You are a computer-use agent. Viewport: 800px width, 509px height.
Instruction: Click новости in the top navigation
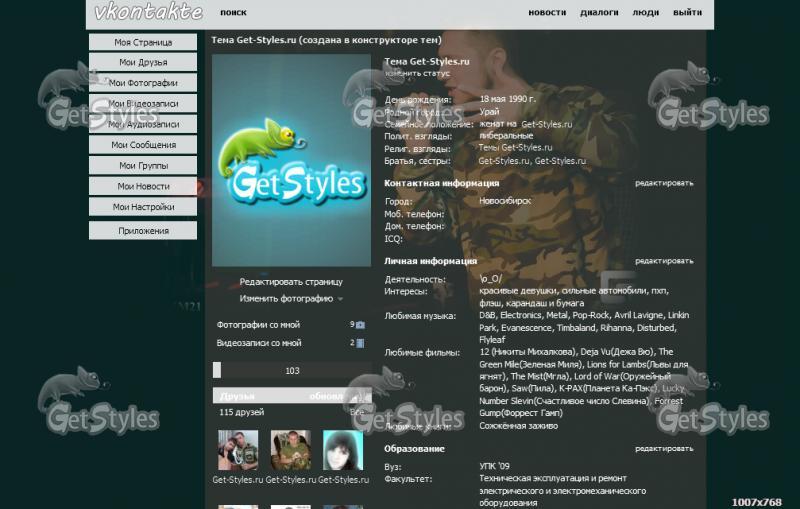click(x=546, y=13)
